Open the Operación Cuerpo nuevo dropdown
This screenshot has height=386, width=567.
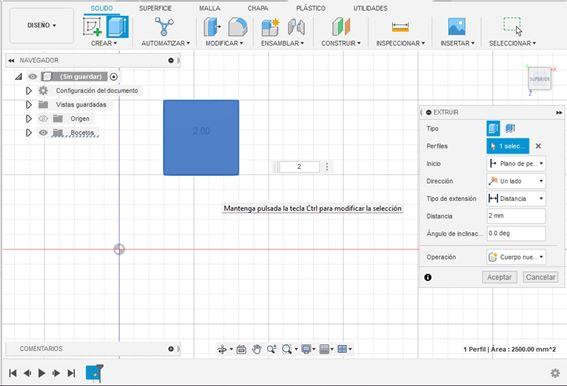coord(516,257)
